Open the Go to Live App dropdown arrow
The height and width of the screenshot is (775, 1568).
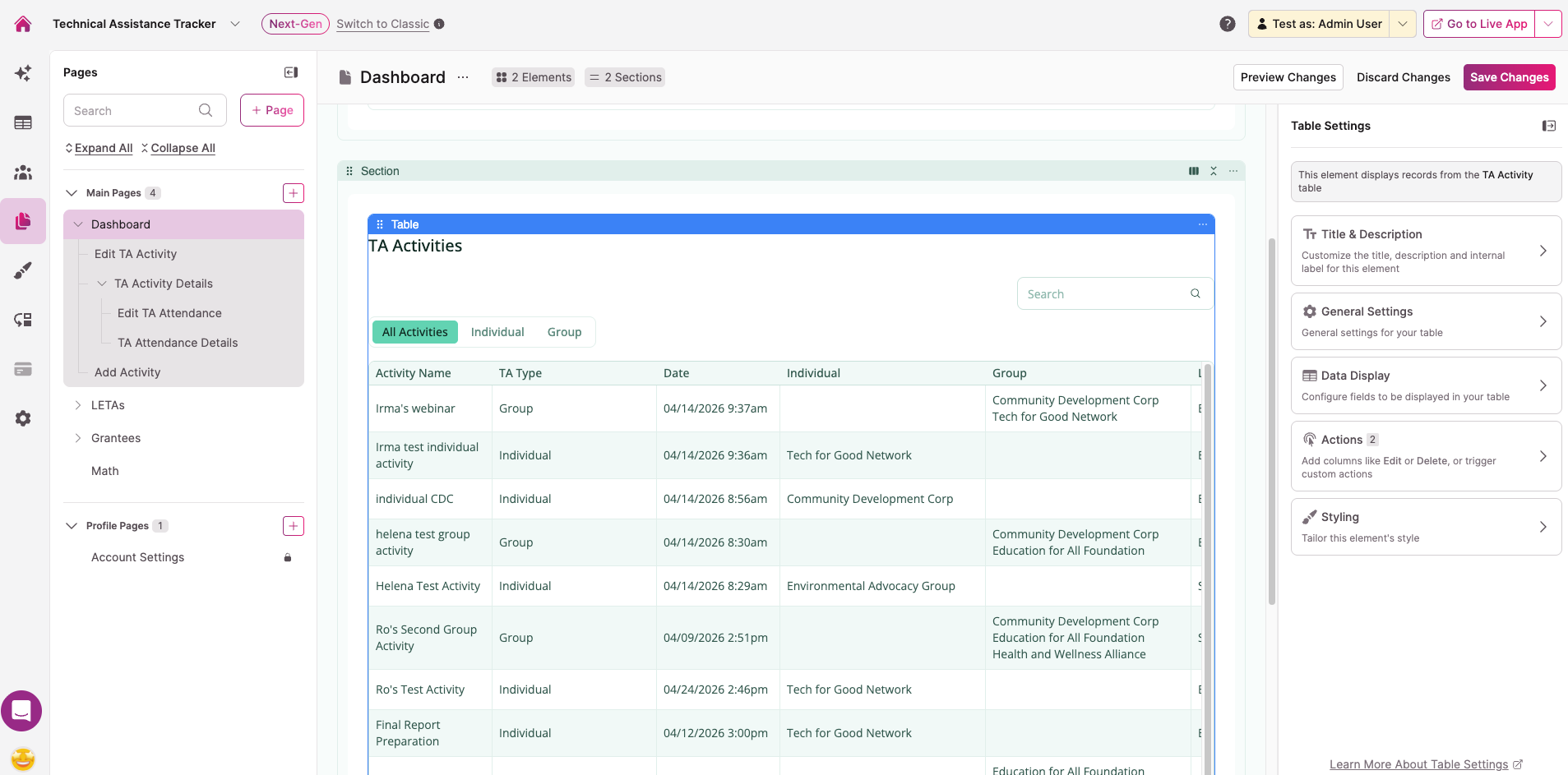tap(1548, 24)
